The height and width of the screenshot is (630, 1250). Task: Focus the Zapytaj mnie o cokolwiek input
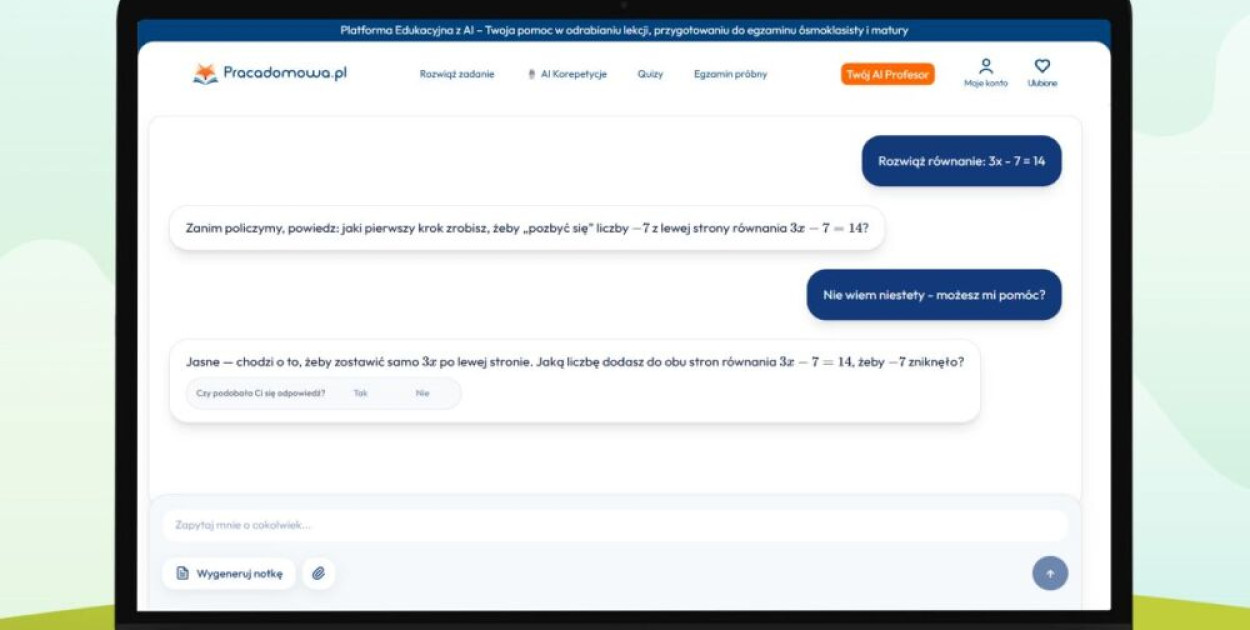coord(614,525)
